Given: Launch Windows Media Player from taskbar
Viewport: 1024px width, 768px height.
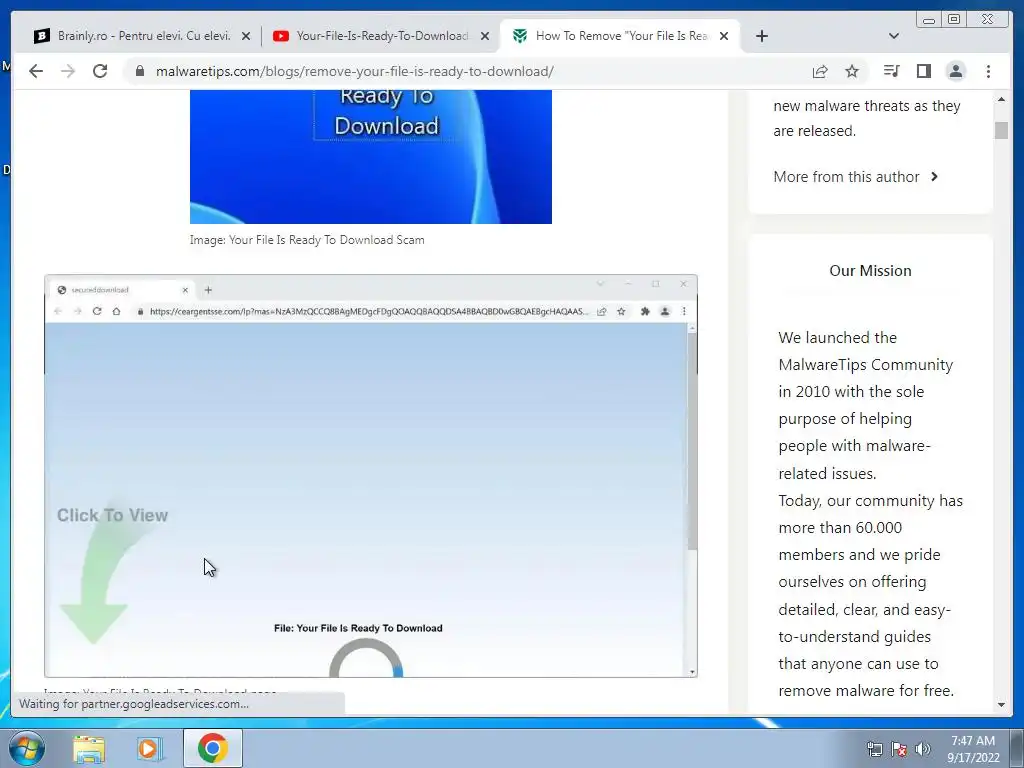Looking at the screenshot, I should point(149,748).
